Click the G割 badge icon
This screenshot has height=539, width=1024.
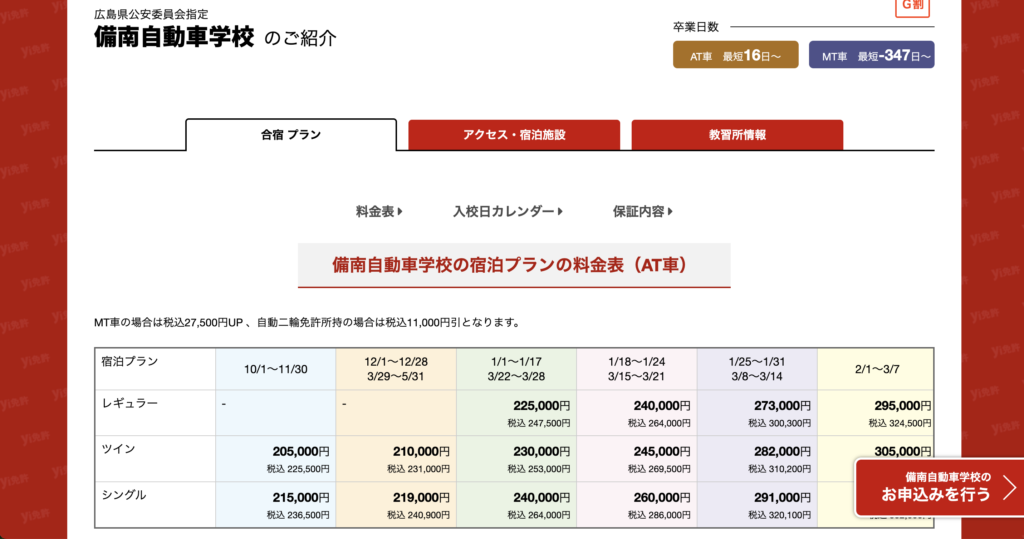(x=913, y=6)
